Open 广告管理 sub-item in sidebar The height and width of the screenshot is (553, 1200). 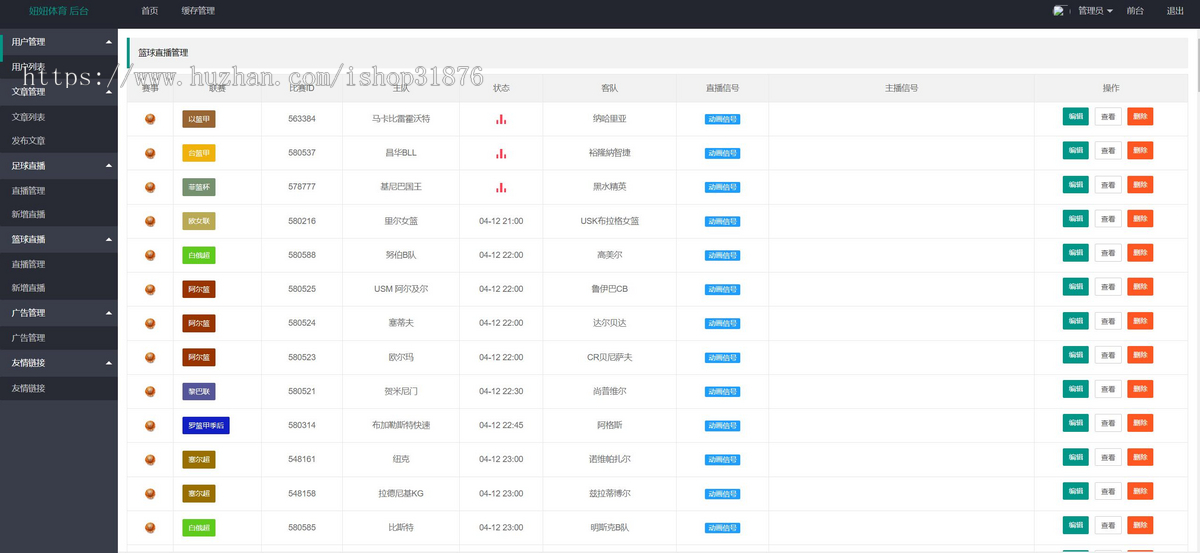coord(59,338)
